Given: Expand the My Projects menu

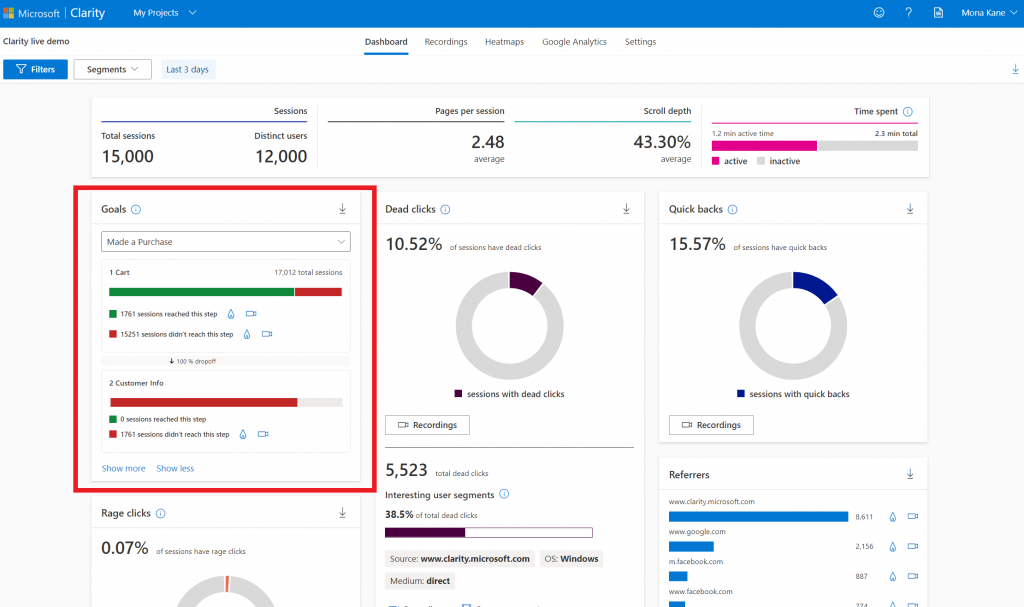Looking at the screenshot, I should pos(165,13).
